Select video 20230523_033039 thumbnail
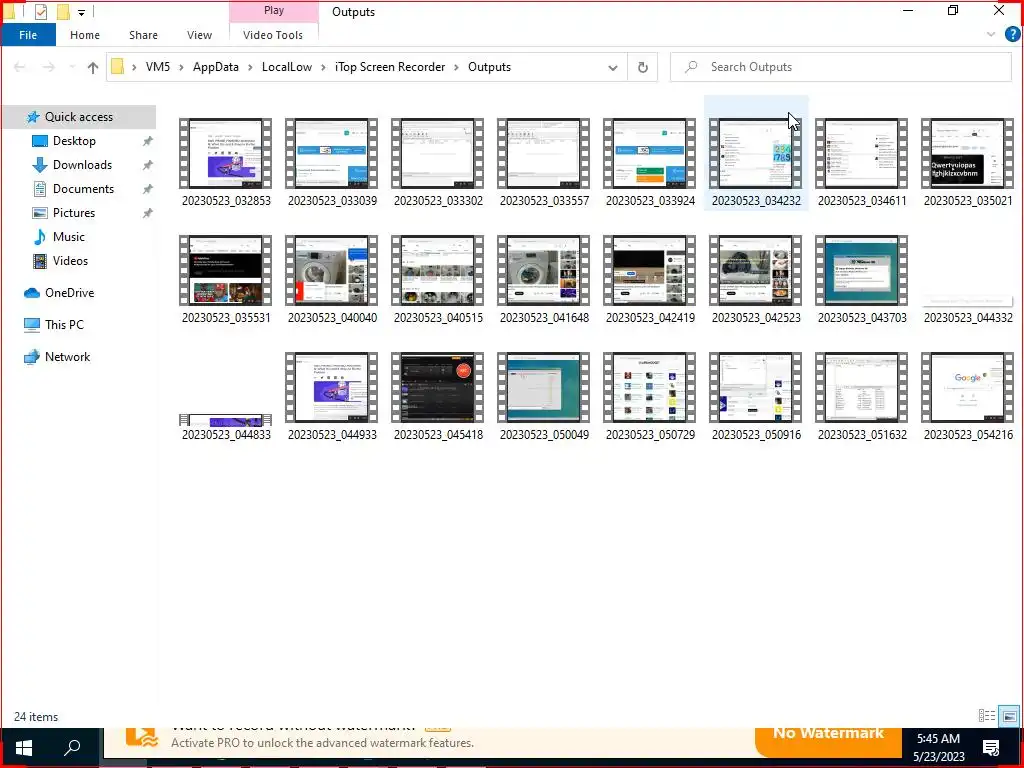The height and width of the screenshot is (768, 1024). [x=332, y=163]
